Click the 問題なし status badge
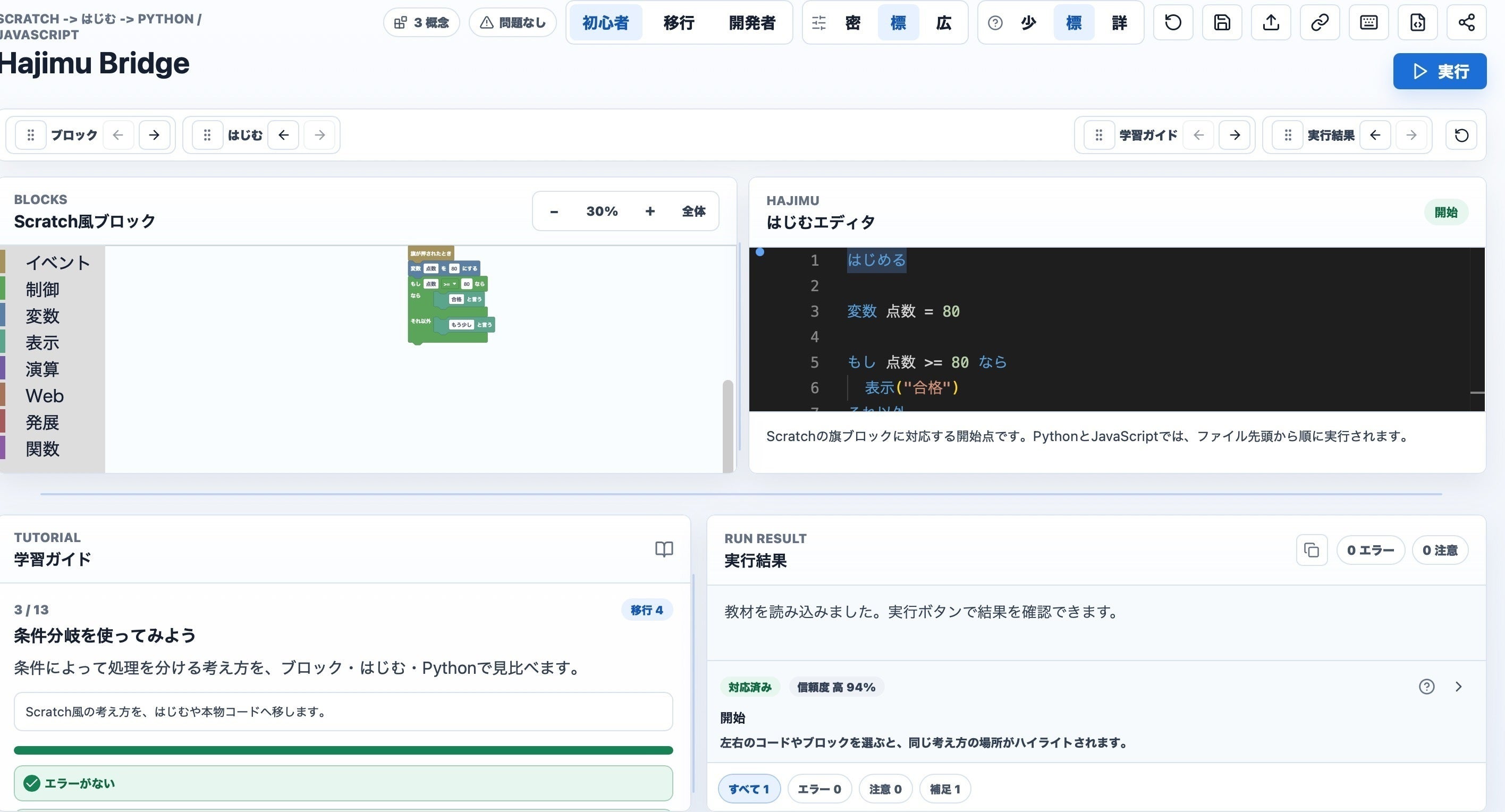The image size is (1505, 812). click(512, 23)
